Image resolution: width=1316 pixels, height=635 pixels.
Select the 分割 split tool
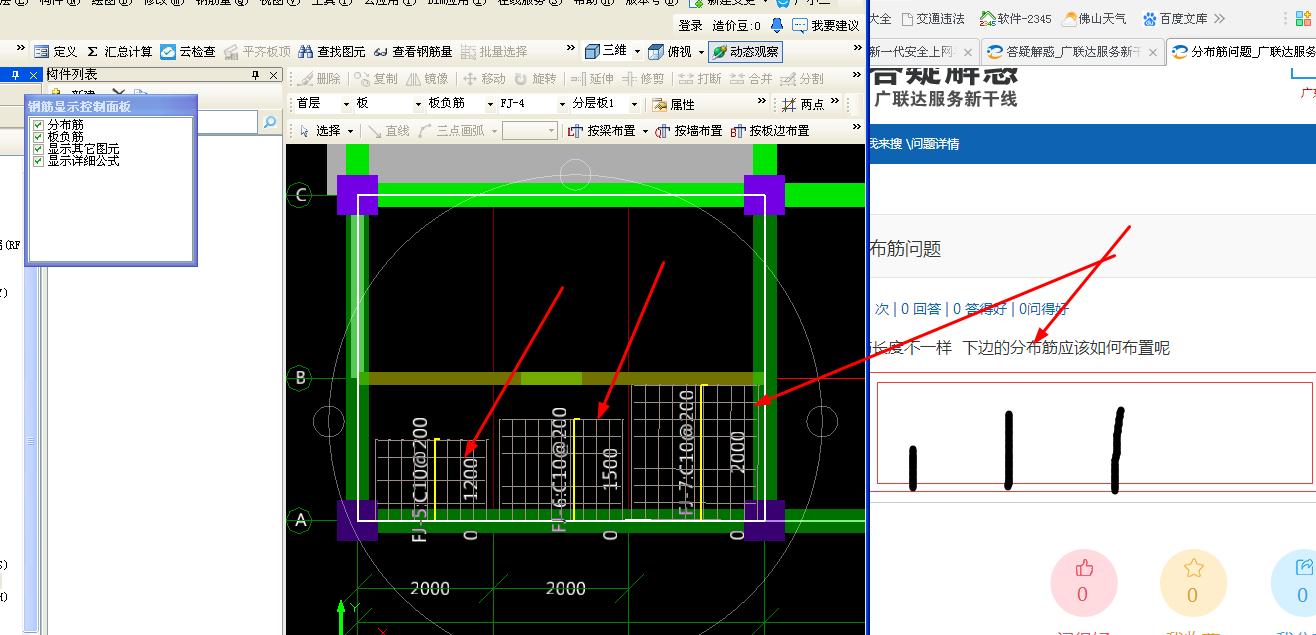802,78
